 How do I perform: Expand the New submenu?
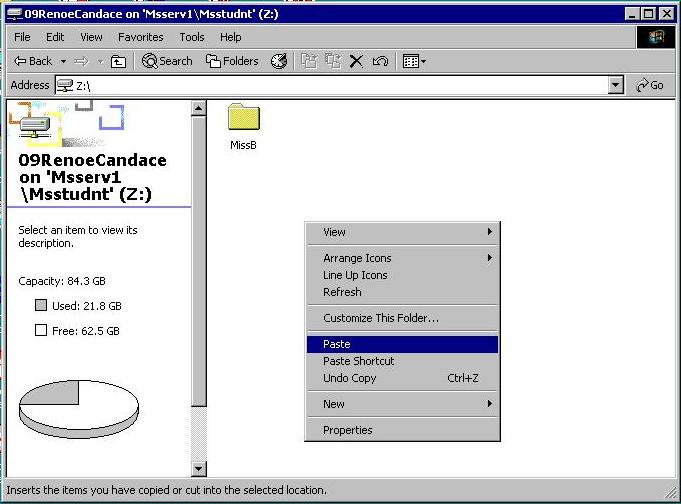click(403, 404)
